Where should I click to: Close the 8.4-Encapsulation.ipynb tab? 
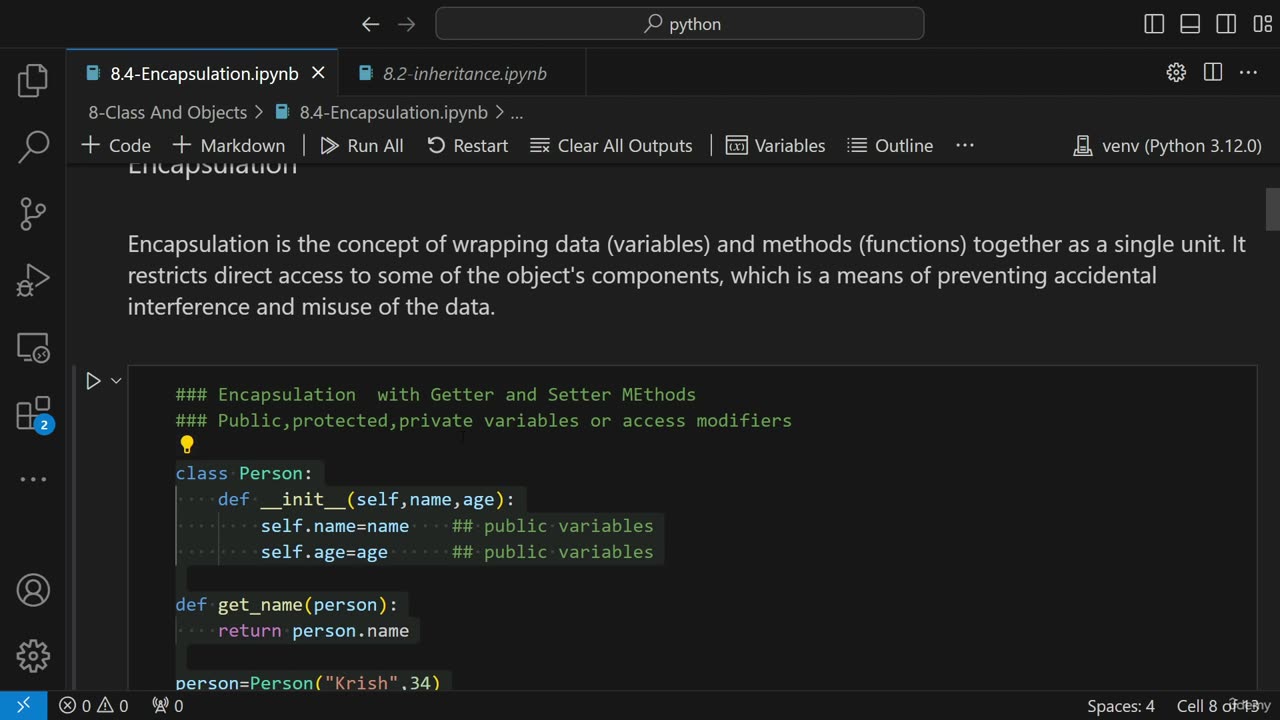[x=318, y=73]
